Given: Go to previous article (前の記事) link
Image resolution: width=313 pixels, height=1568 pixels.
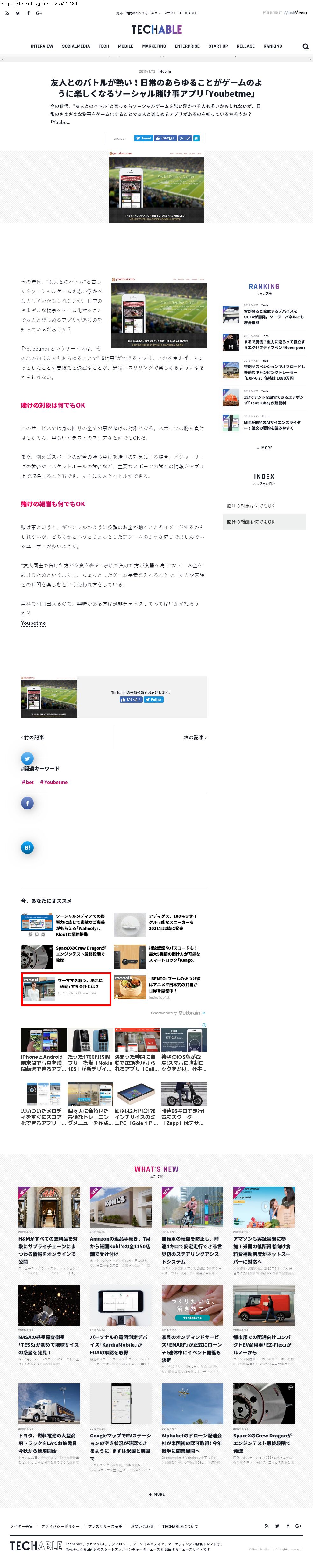Looking at the screenshot, I should point(33,737).
